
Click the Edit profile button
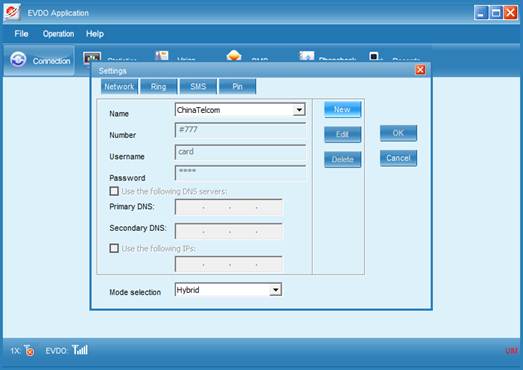click(x=342, y=134)
